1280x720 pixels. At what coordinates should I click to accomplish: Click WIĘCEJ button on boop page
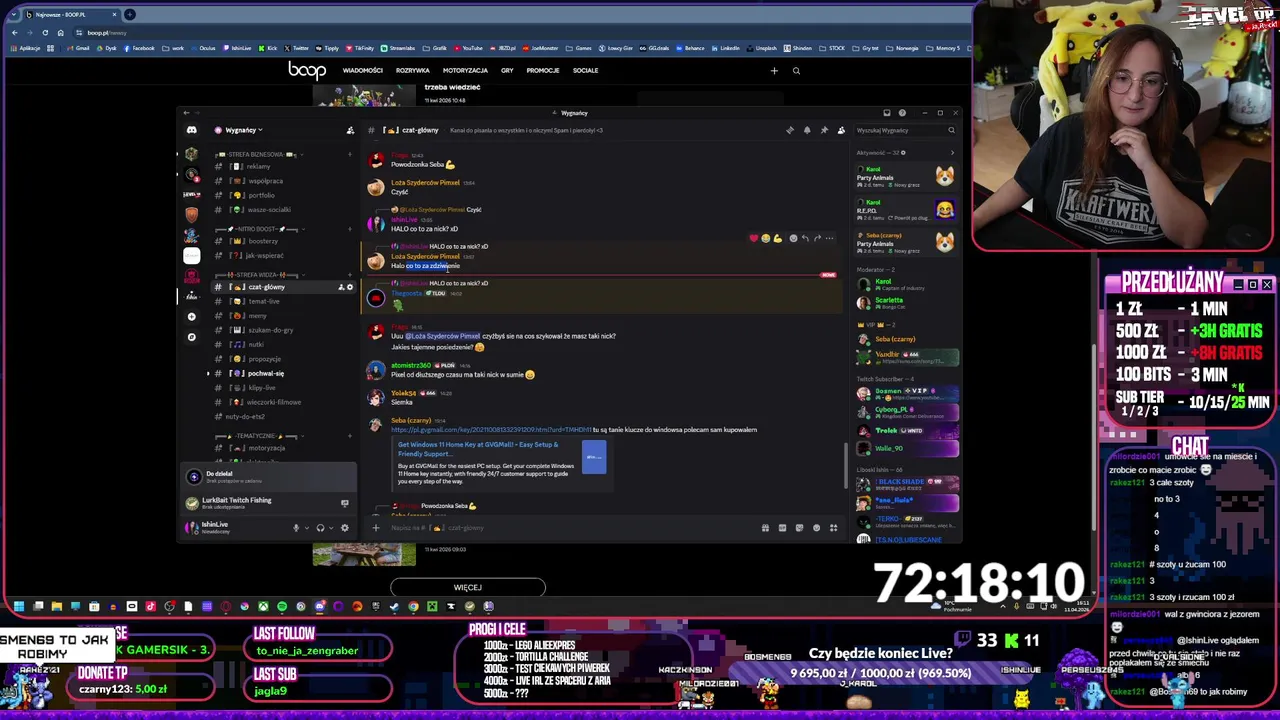[468, 588]
